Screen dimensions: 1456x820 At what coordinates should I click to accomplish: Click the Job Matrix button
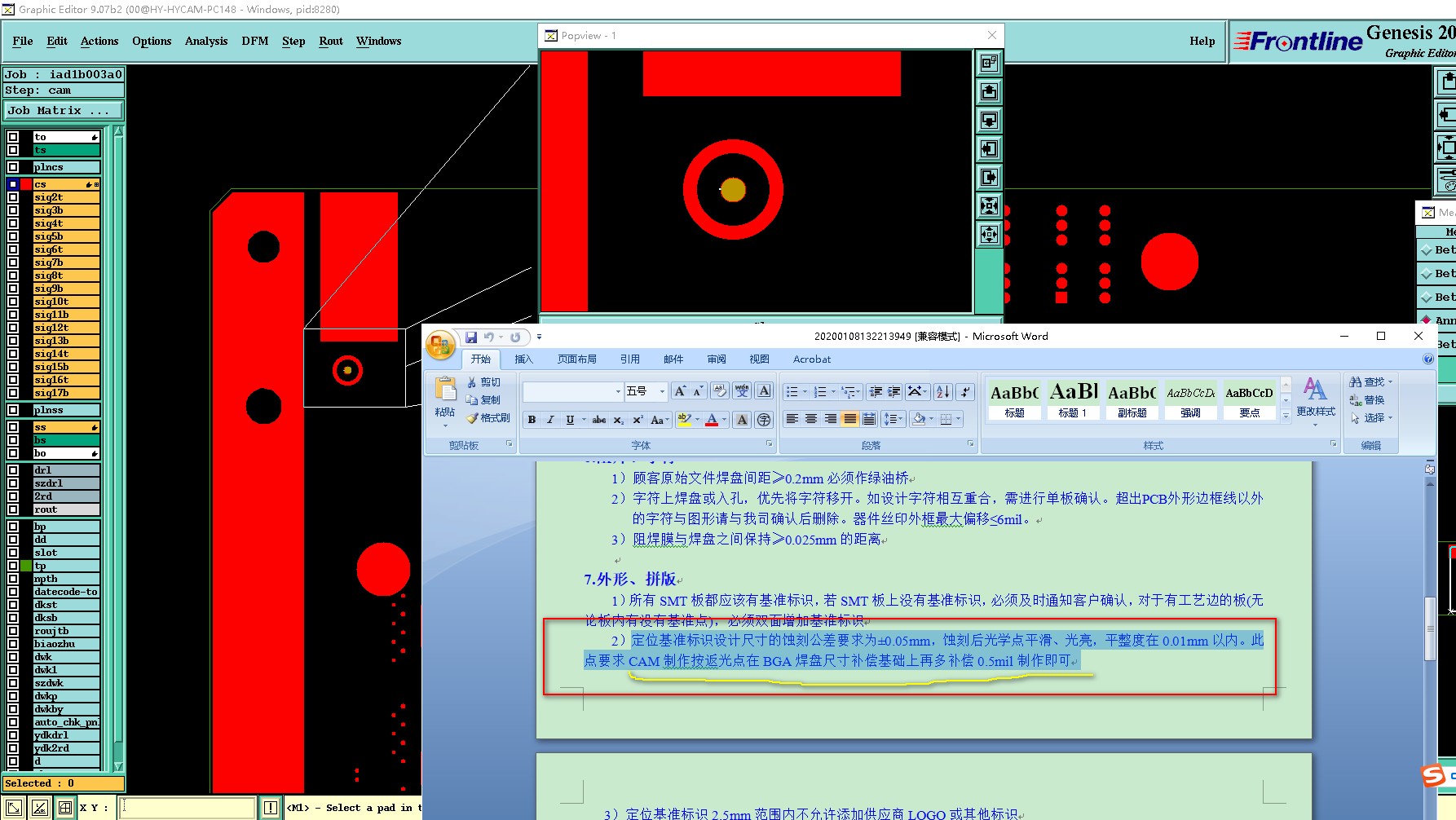click(x=64, y=110)
